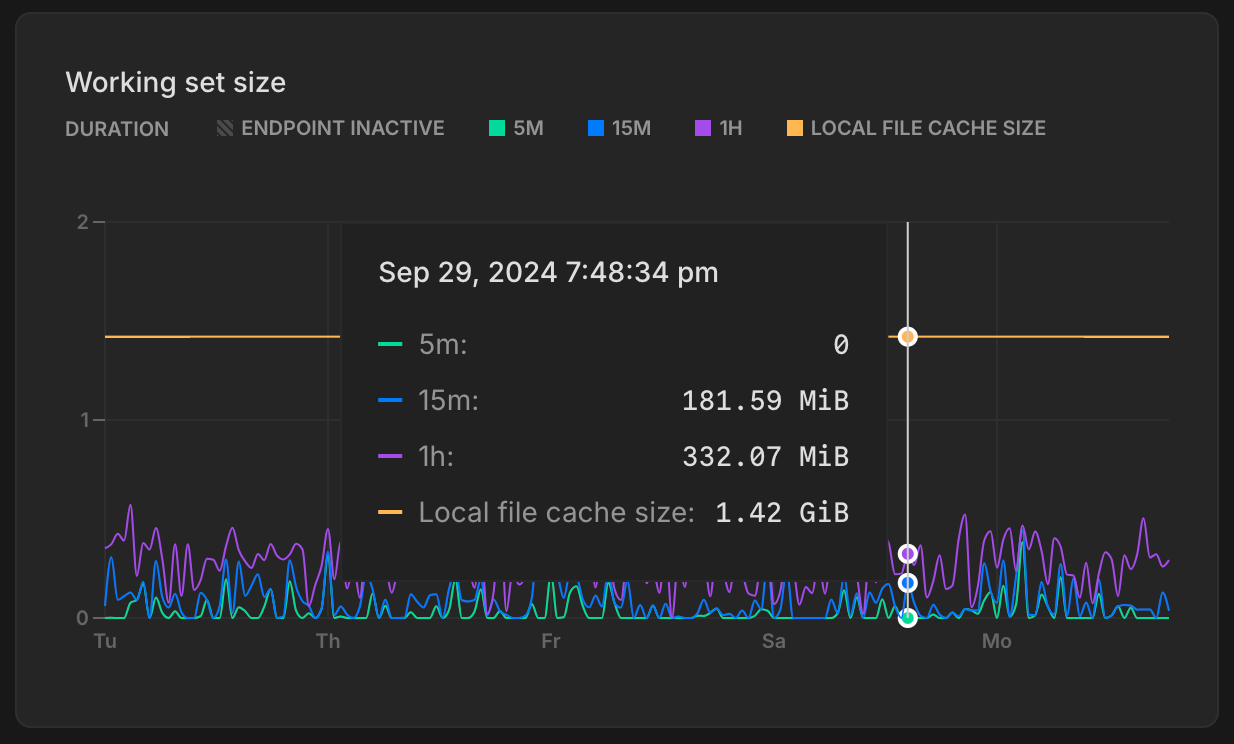The height and width of the screenshot is (744, 1234).
Task: Select the purple 1h data point marker
Action: 906,551
